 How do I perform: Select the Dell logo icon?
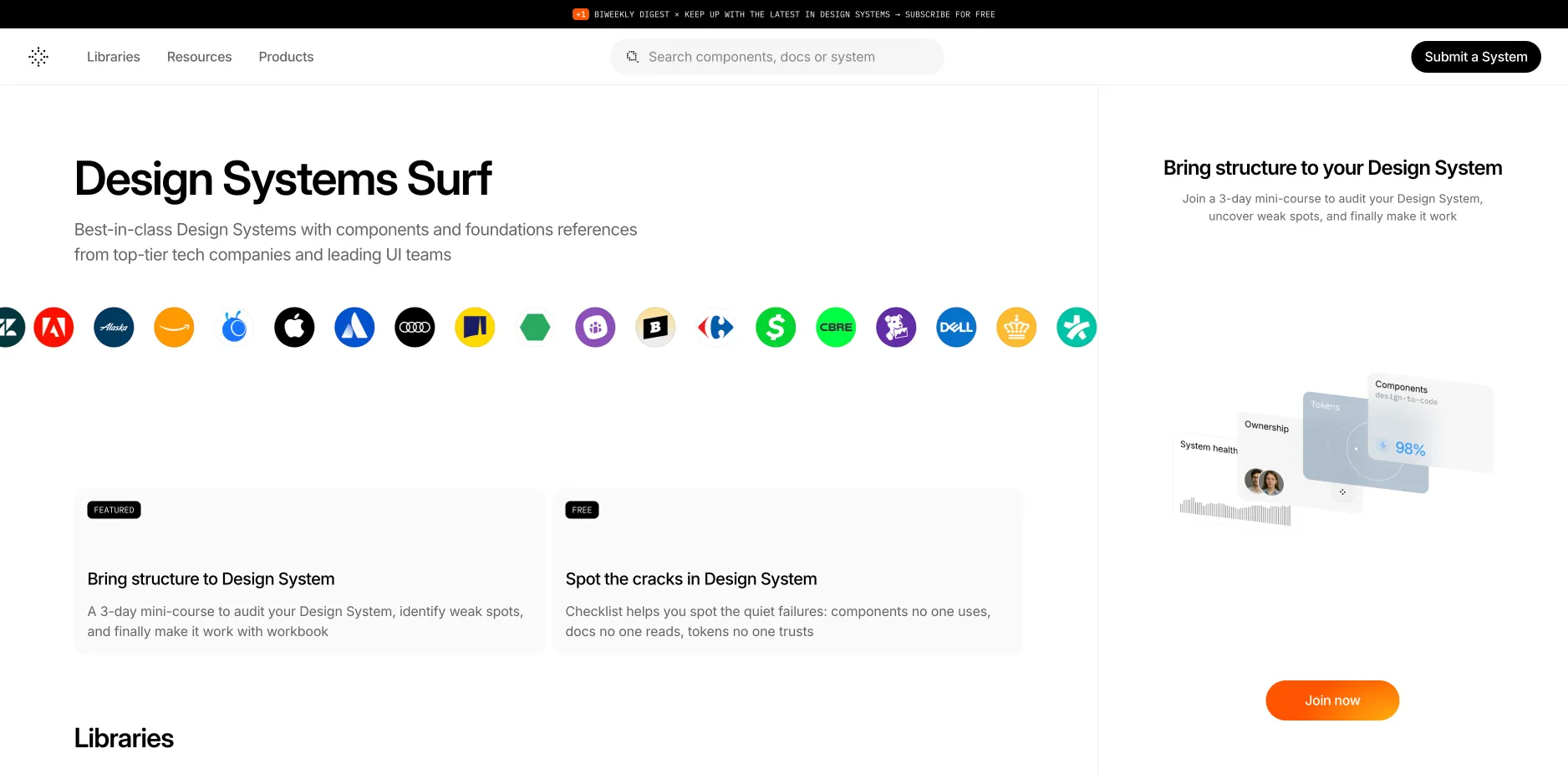tap(956, 328)
